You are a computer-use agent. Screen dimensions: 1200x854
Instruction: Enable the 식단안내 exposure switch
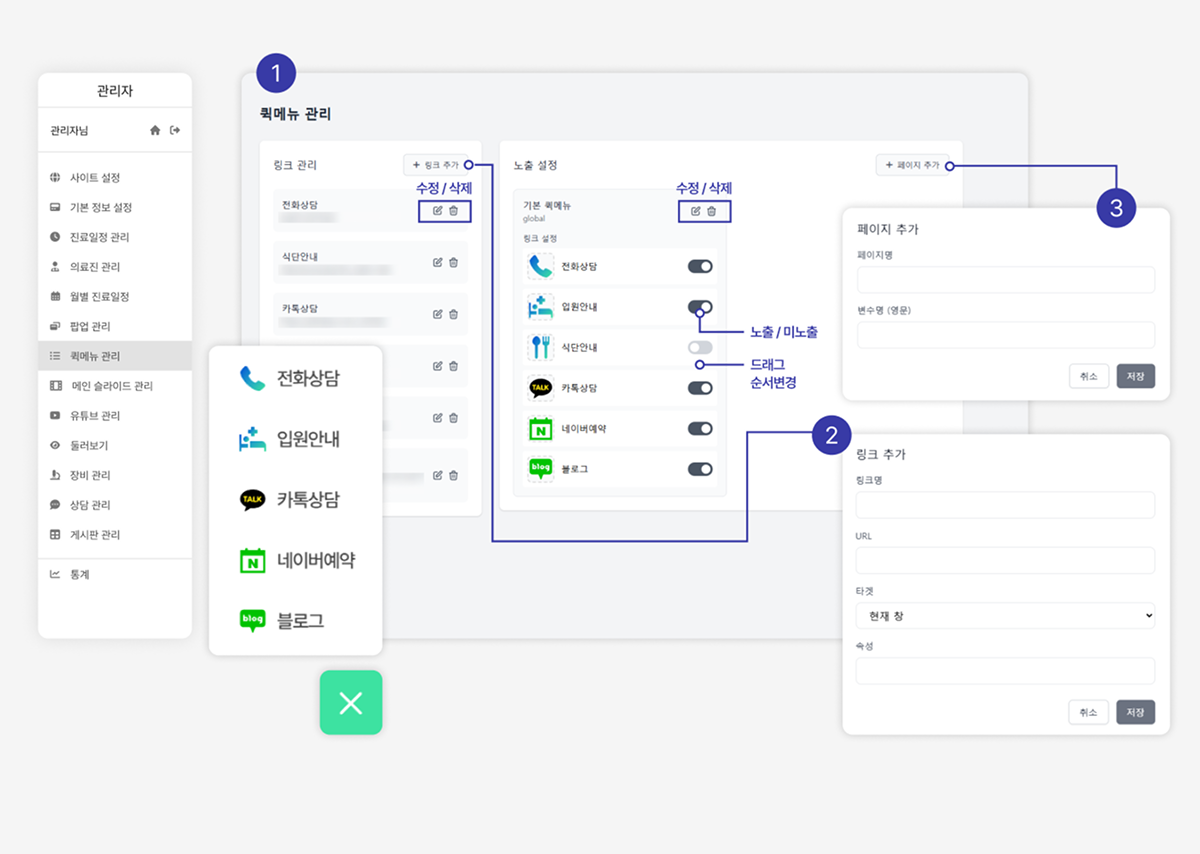[700, 347]
